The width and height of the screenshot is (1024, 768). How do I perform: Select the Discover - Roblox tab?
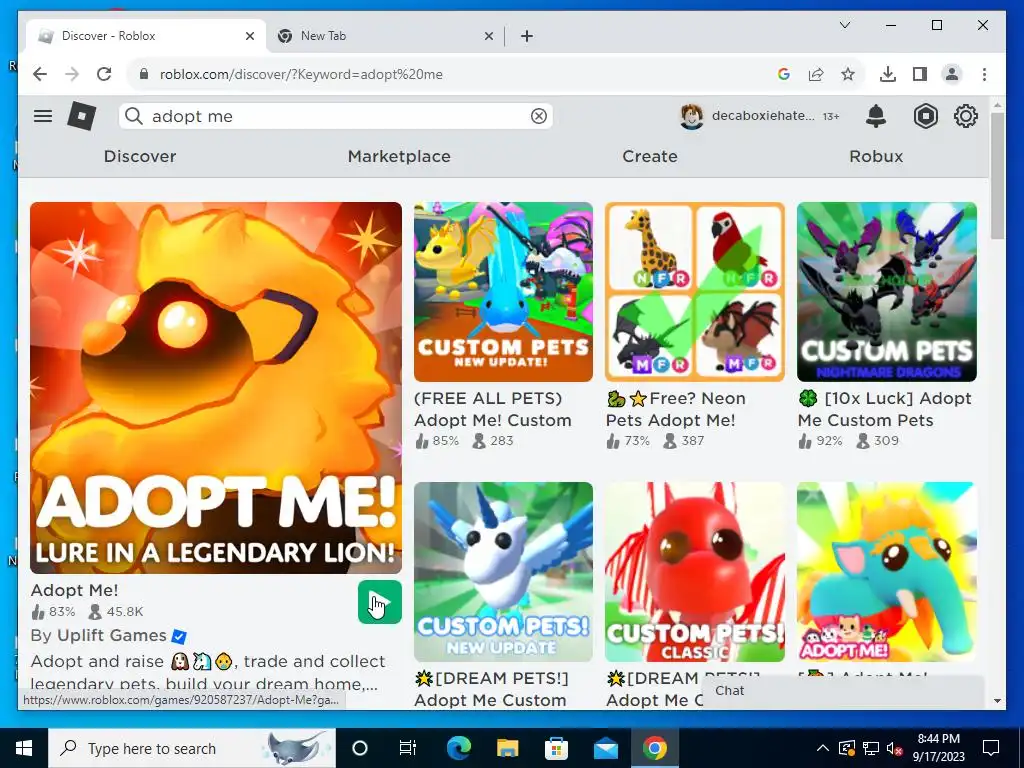147,36
